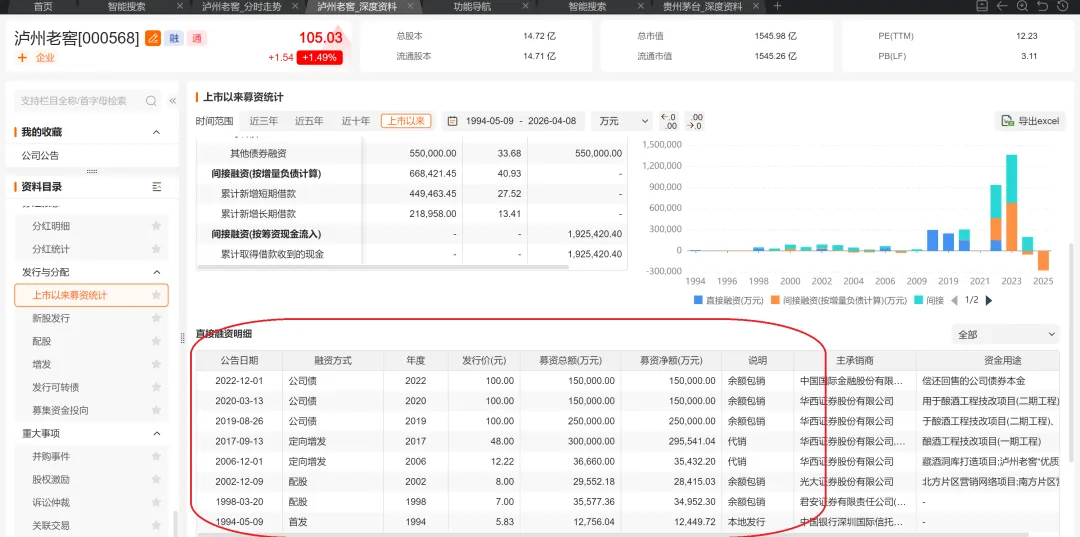The image size is (1080, 537).
Task: Click the list settings icon beside 资料目录
Action: point(156,187)
